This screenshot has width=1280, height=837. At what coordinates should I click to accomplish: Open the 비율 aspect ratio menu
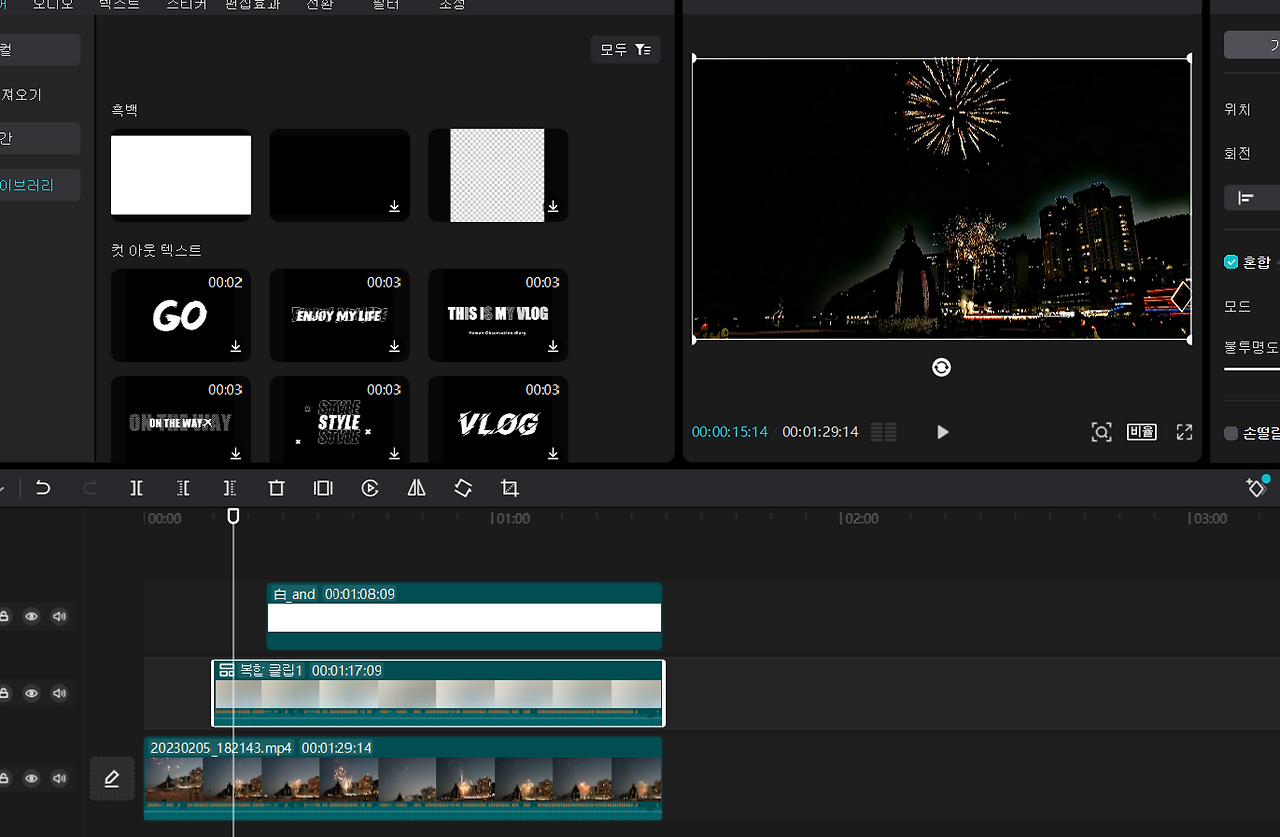point(1141,432)
